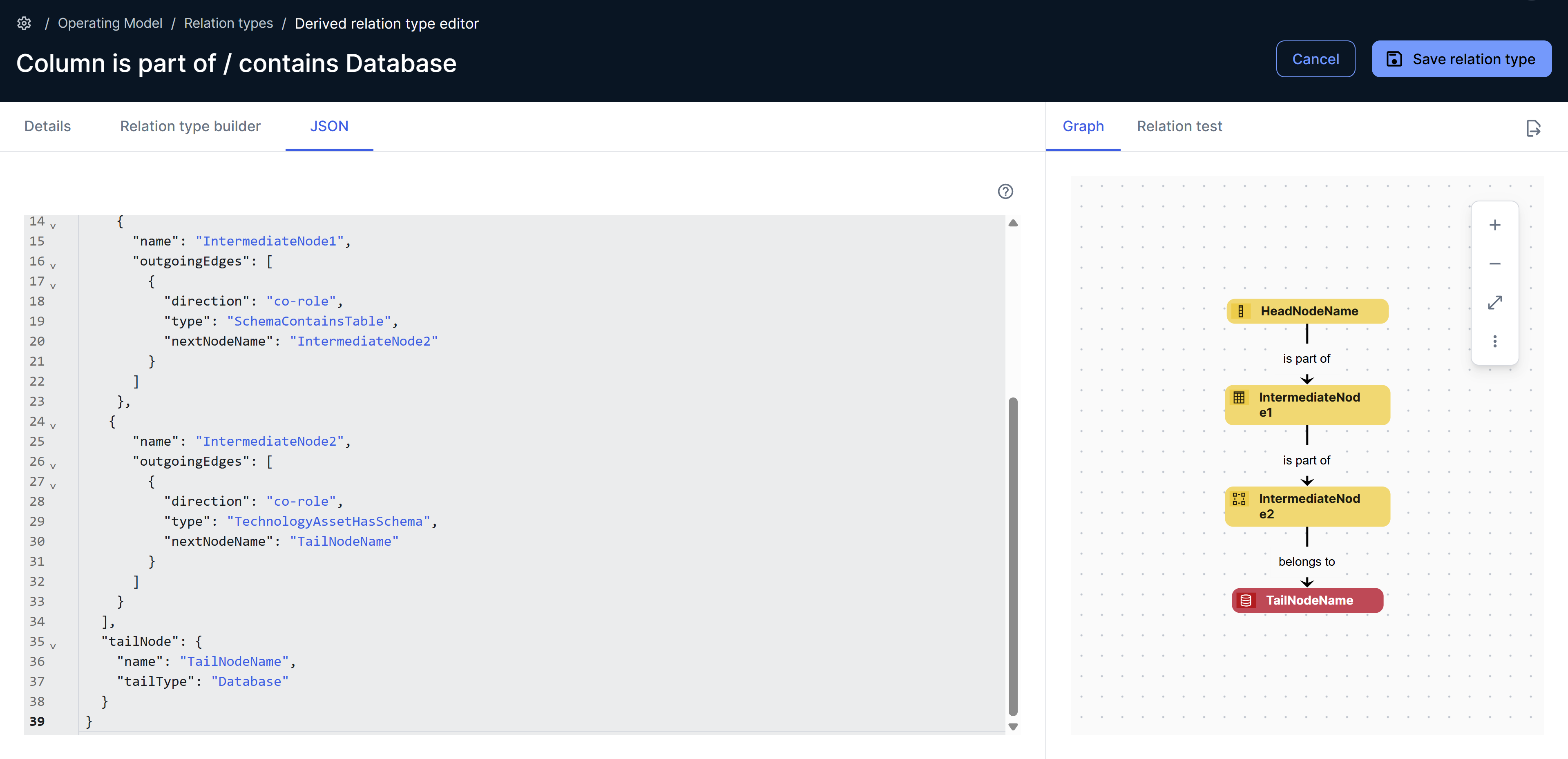Select the IntermediateNode1 graph node
Image resolution: width=1568 pixels, height=759 pixels.
[1307, 405]
